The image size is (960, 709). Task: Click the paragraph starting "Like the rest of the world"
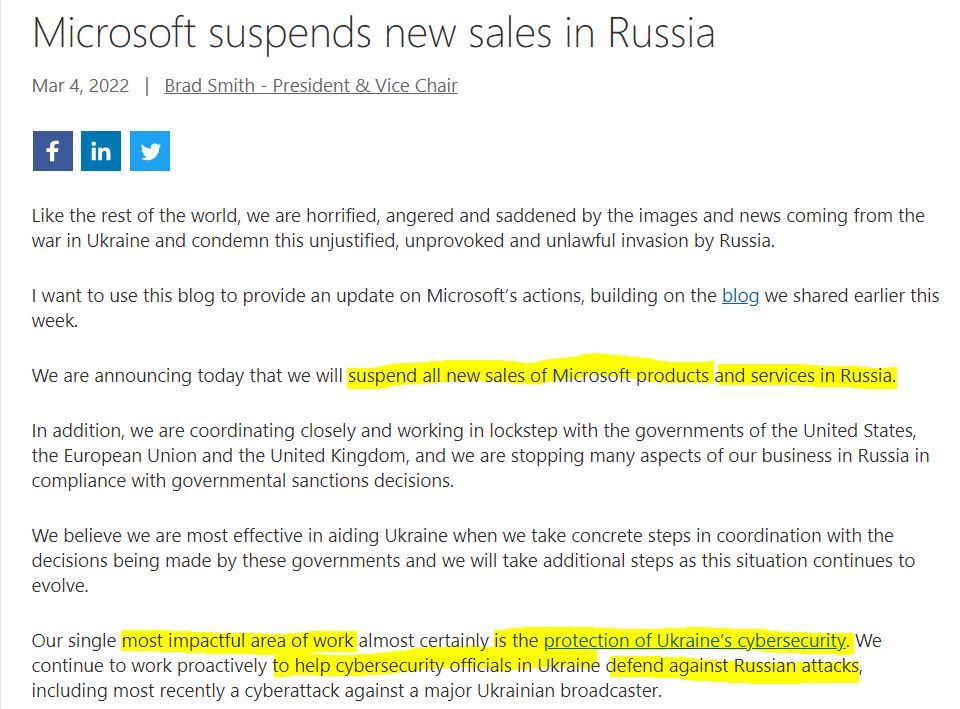coord(478,228)
